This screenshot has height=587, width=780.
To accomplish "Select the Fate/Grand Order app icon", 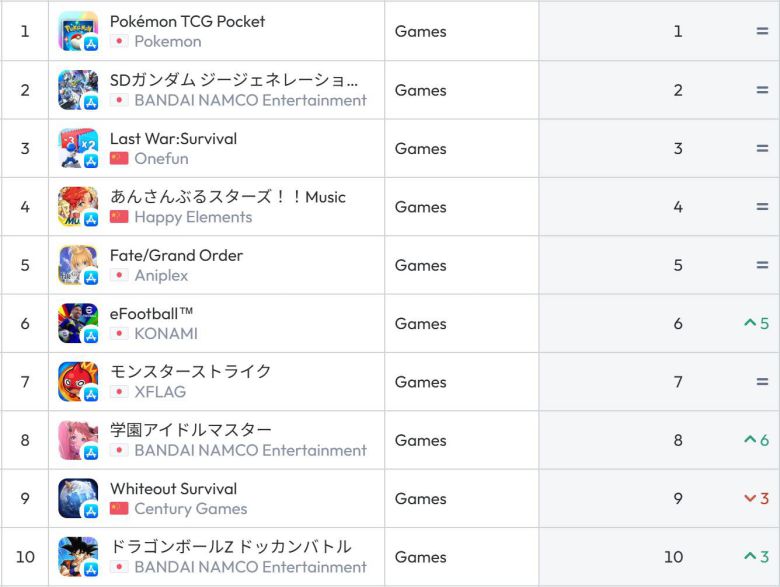I will pos(78,265).
